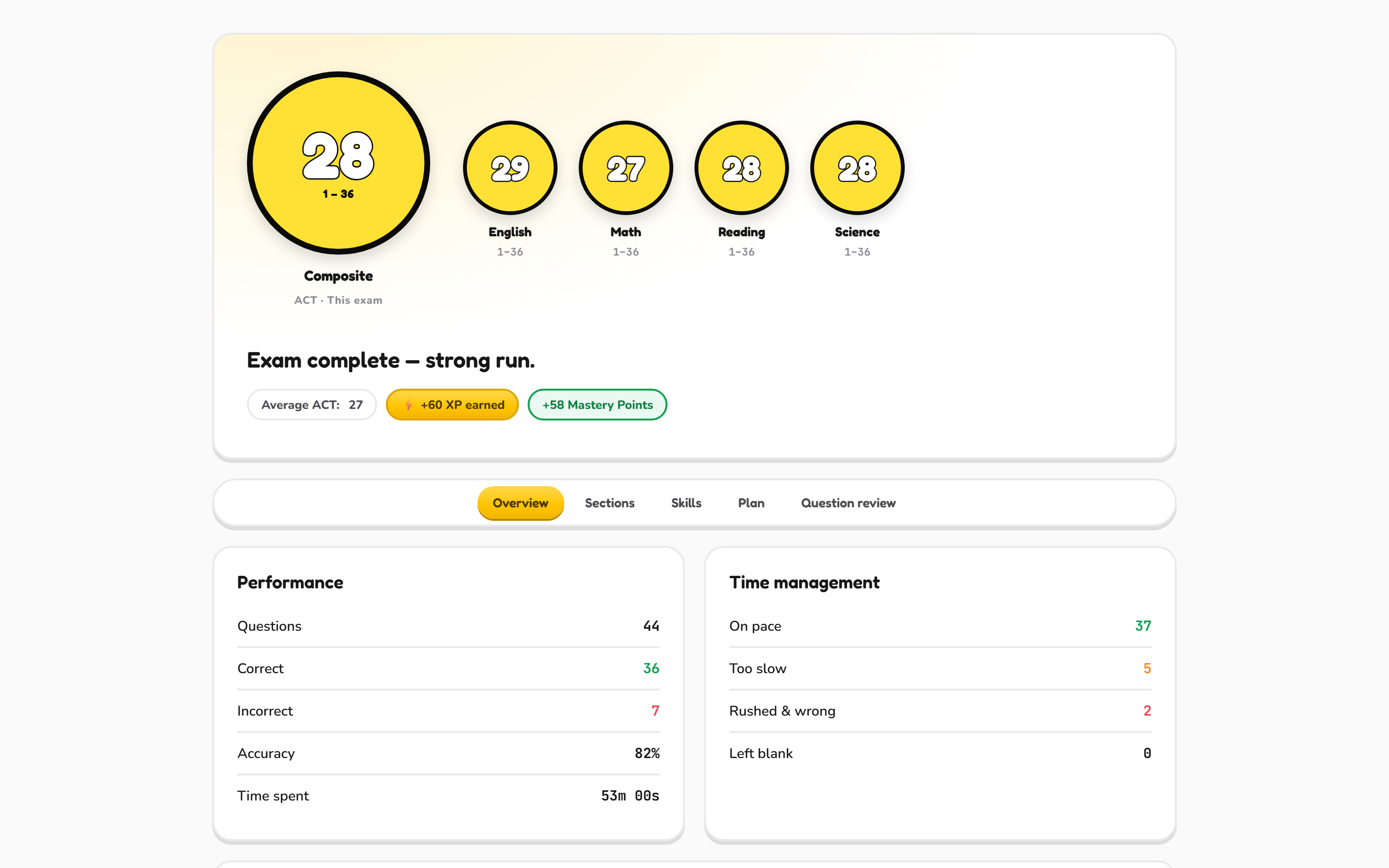This screenshot has height=868, width=1389.
Task: Click the 'Exam complete — strong run.' heading
Action: [391, 361]
